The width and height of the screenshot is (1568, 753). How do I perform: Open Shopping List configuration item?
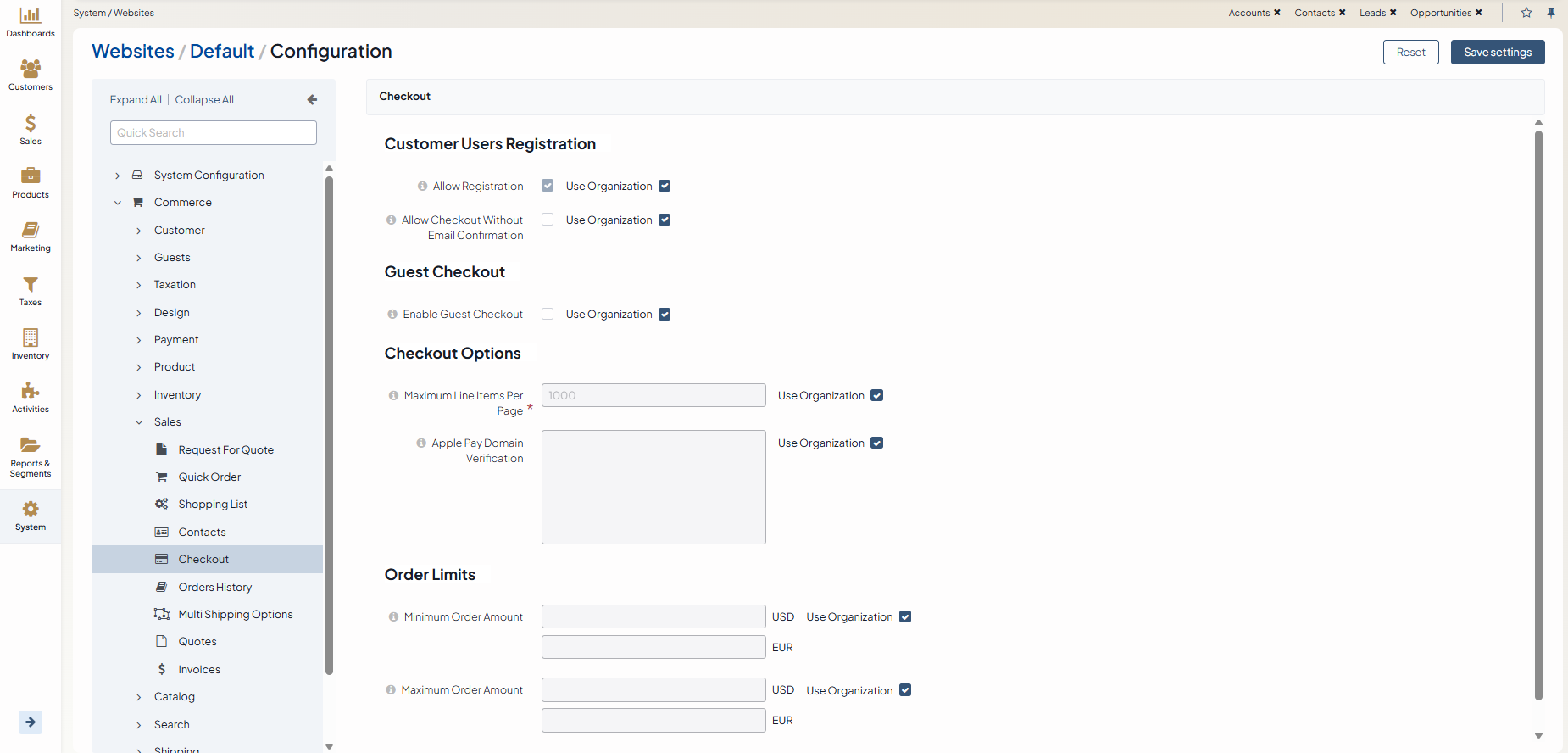(x=213, y=505)
